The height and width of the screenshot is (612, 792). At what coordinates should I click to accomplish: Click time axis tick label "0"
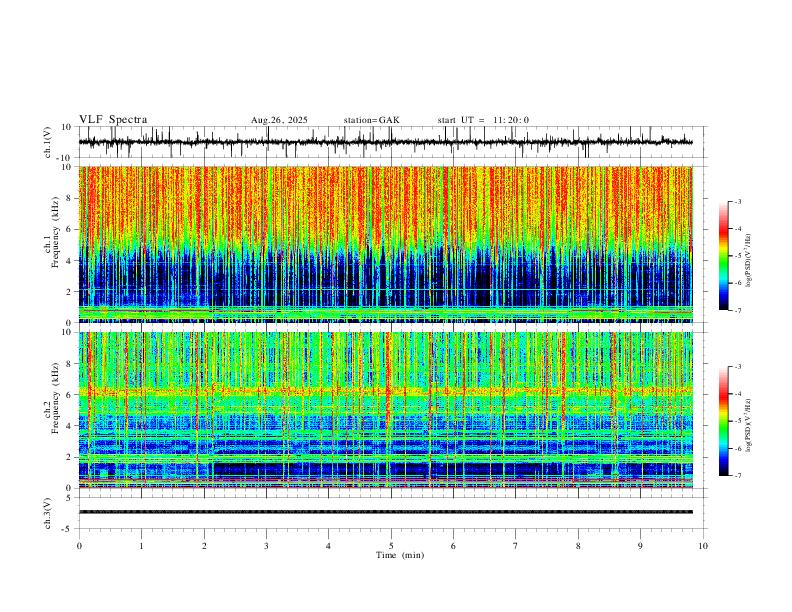(x=79, y=546)
